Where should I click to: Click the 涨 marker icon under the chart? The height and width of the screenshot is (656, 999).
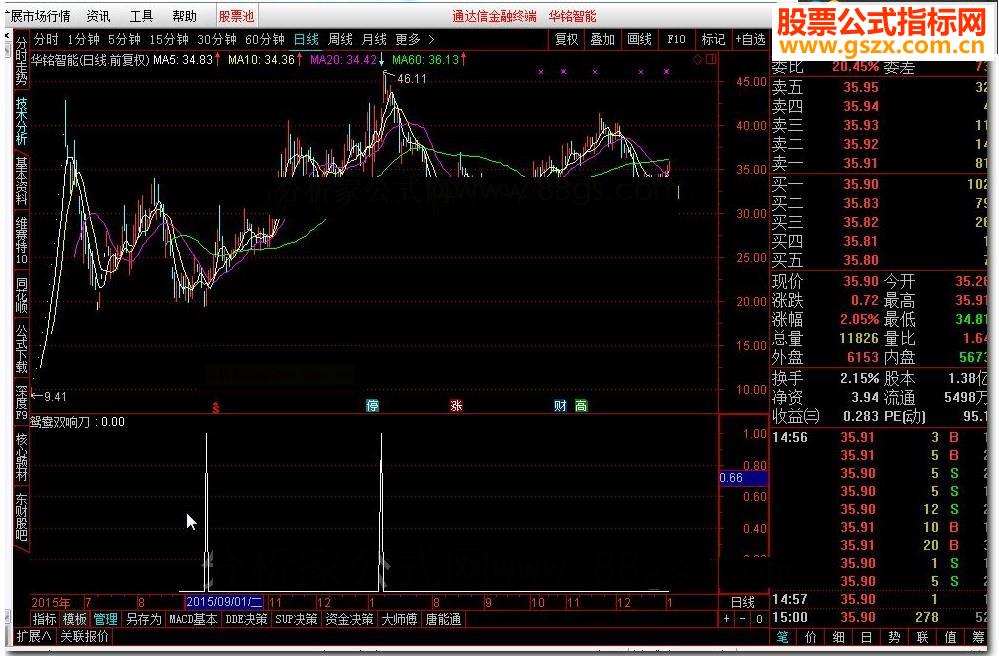[456, 406]
